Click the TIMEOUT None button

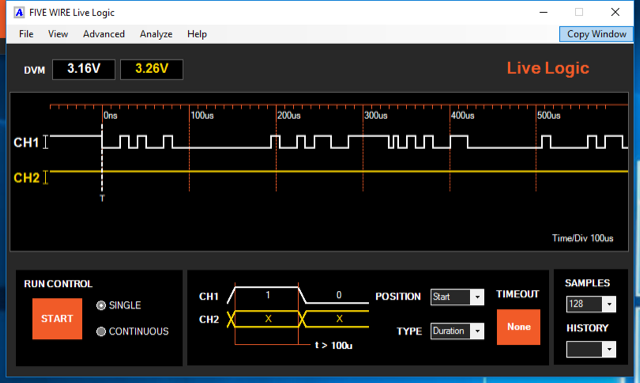tap(518, 327)
